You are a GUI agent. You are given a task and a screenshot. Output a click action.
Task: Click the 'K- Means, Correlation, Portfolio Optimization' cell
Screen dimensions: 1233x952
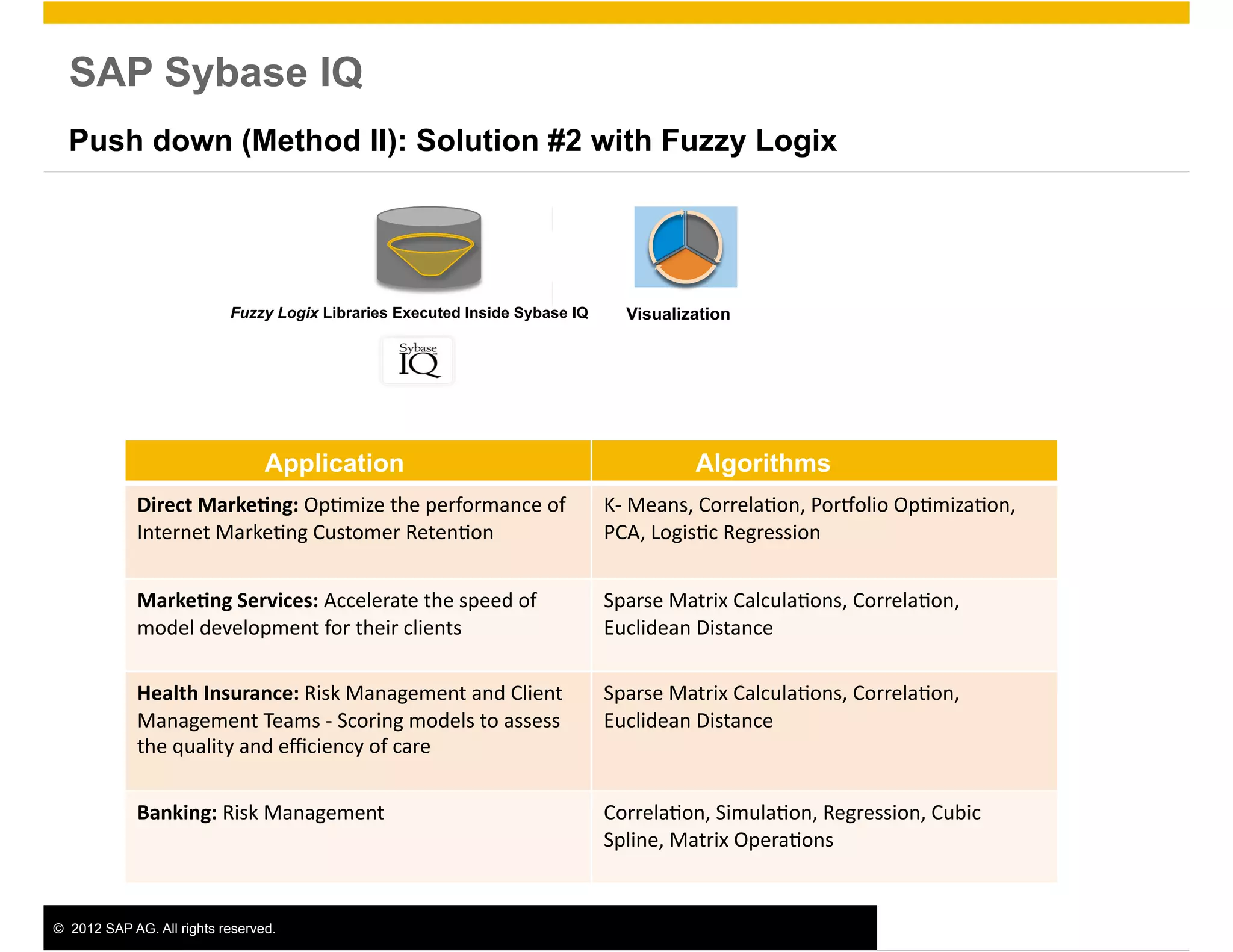[x=824, y=531]
